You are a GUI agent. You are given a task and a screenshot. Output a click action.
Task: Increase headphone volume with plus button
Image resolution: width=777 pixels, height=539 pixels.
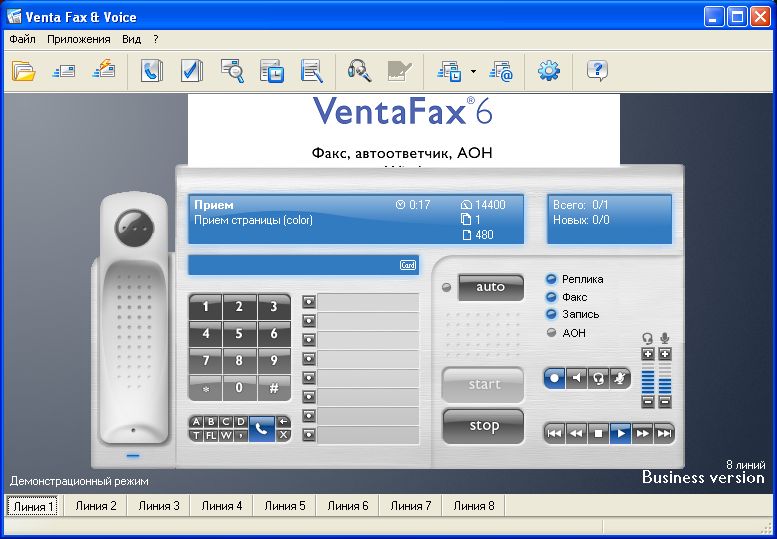pyautogui.click(x=648, y=354)
